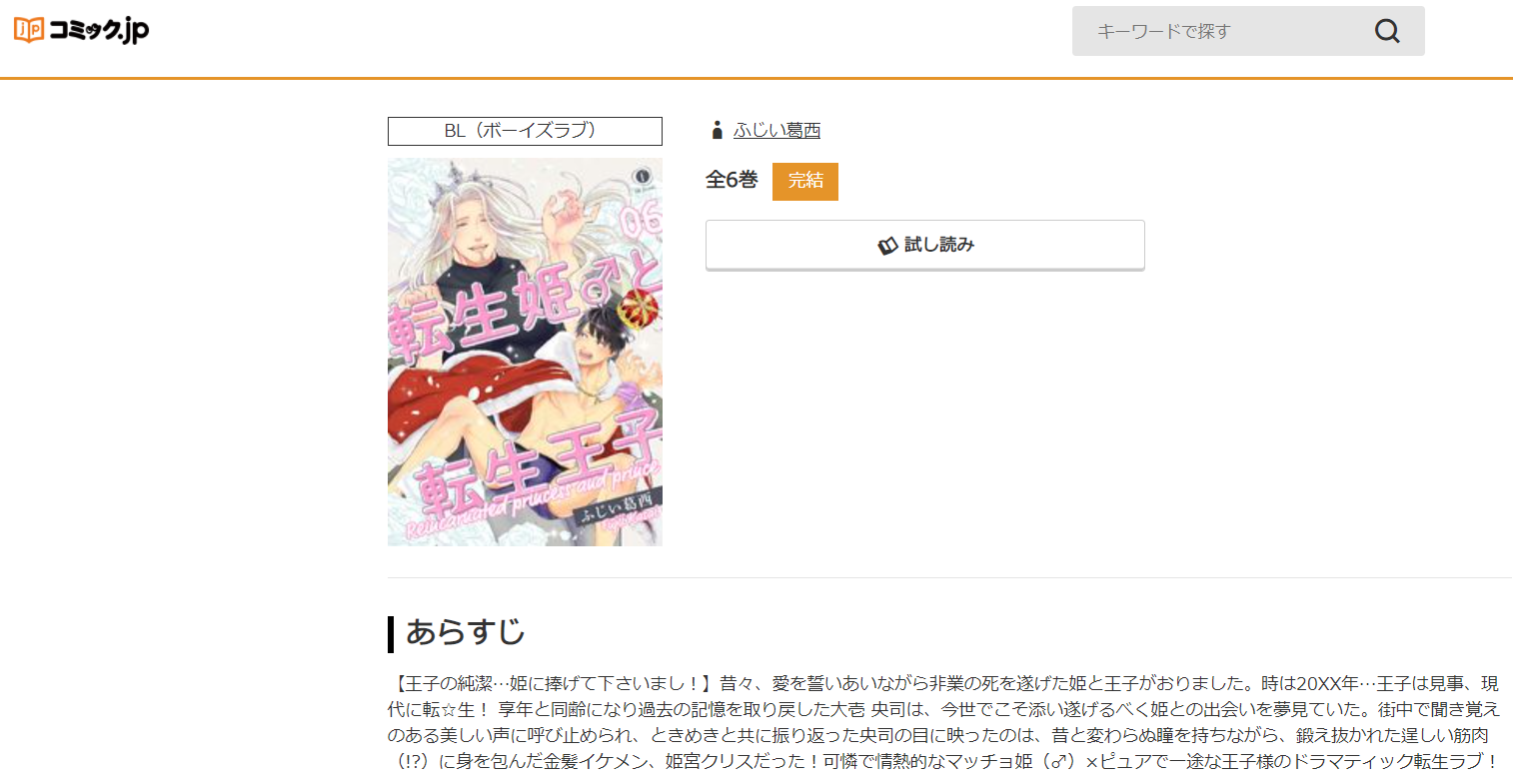Start the 試し読み trial reading button
Screen dimensions: 1513x784
tap(925, 245)
